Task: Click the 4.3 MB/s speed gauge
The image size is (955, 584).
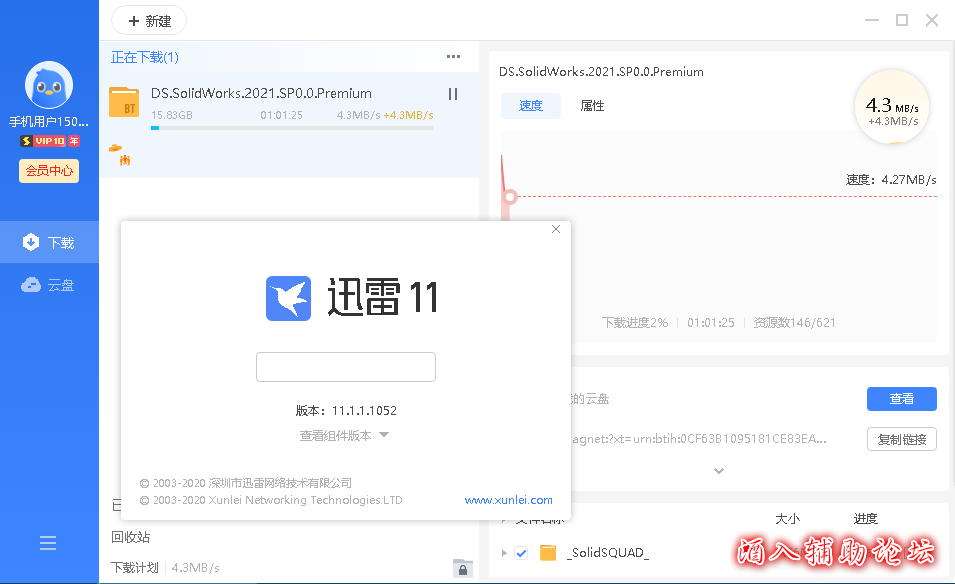Action: click(x=890, y=106)
